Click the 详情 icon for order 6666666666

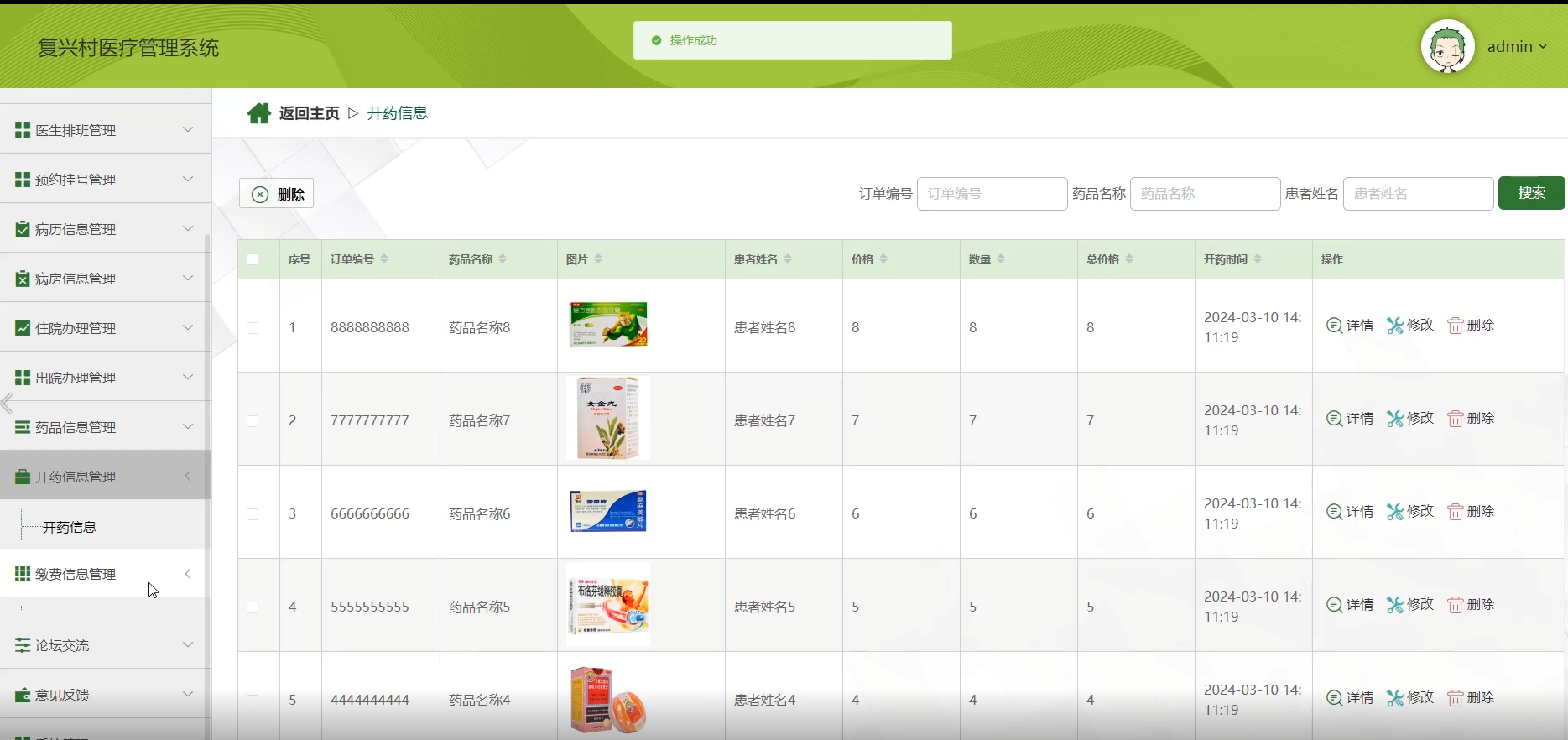[1334, 512]
